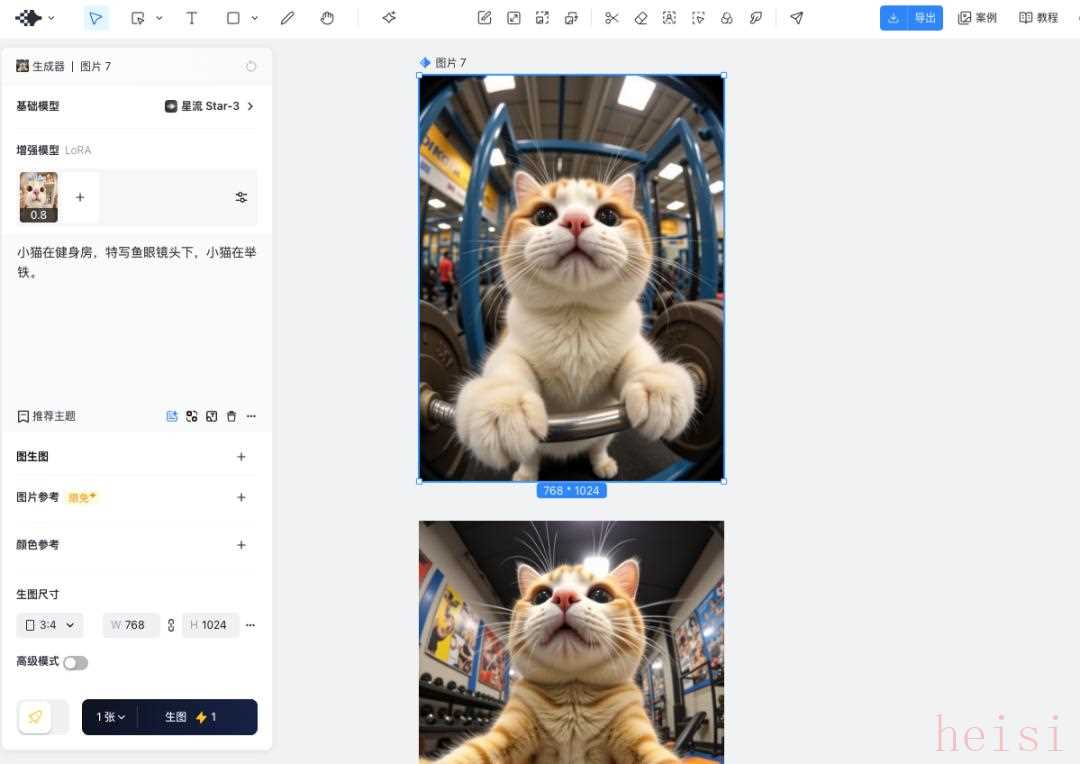Viewport: 1080px width, 764px height.
Task: Click the W 768 width input field
Action: coord(133,625)
